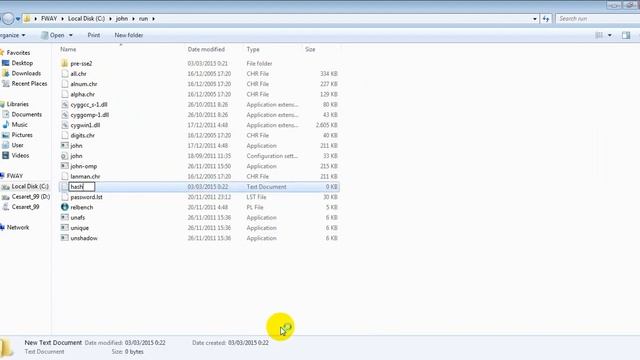This screenshot has width=640, height=360.
Task: Expand the arrow after FWAY in breadcrumb
Action: point(62,19)
